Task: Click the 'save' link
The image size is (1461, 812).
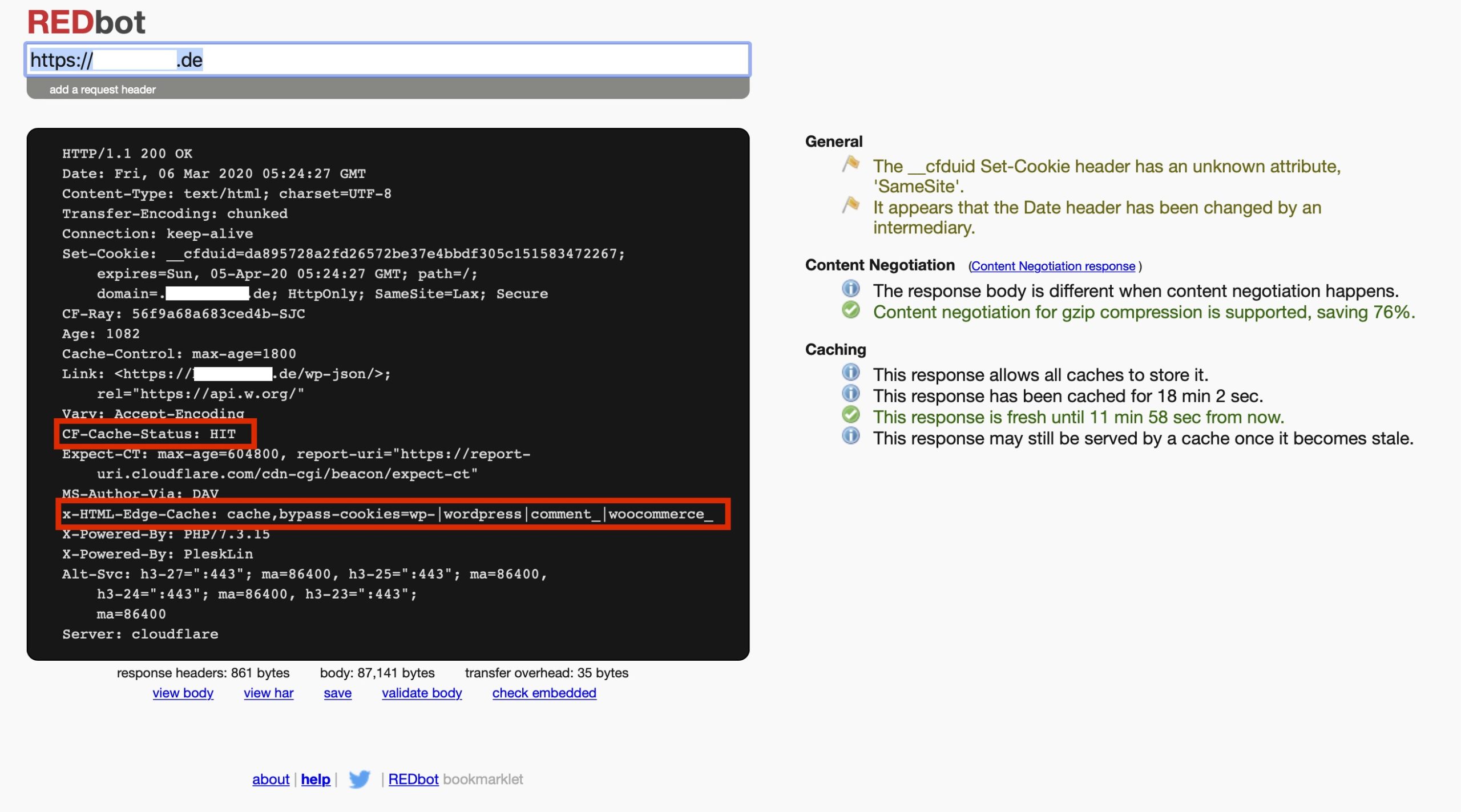Action: tap(337, 693)
